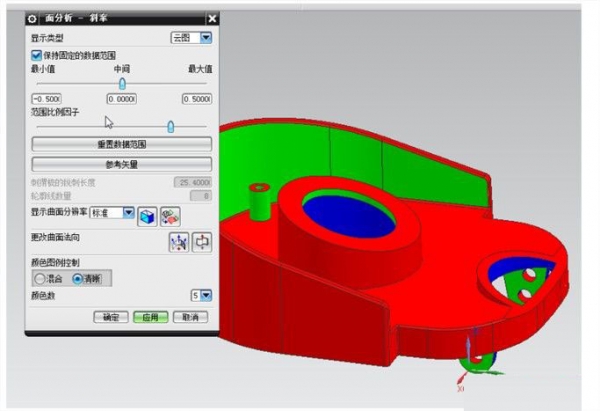
Task: Click the flip single face normal icon
Action: tap(202, 242)
